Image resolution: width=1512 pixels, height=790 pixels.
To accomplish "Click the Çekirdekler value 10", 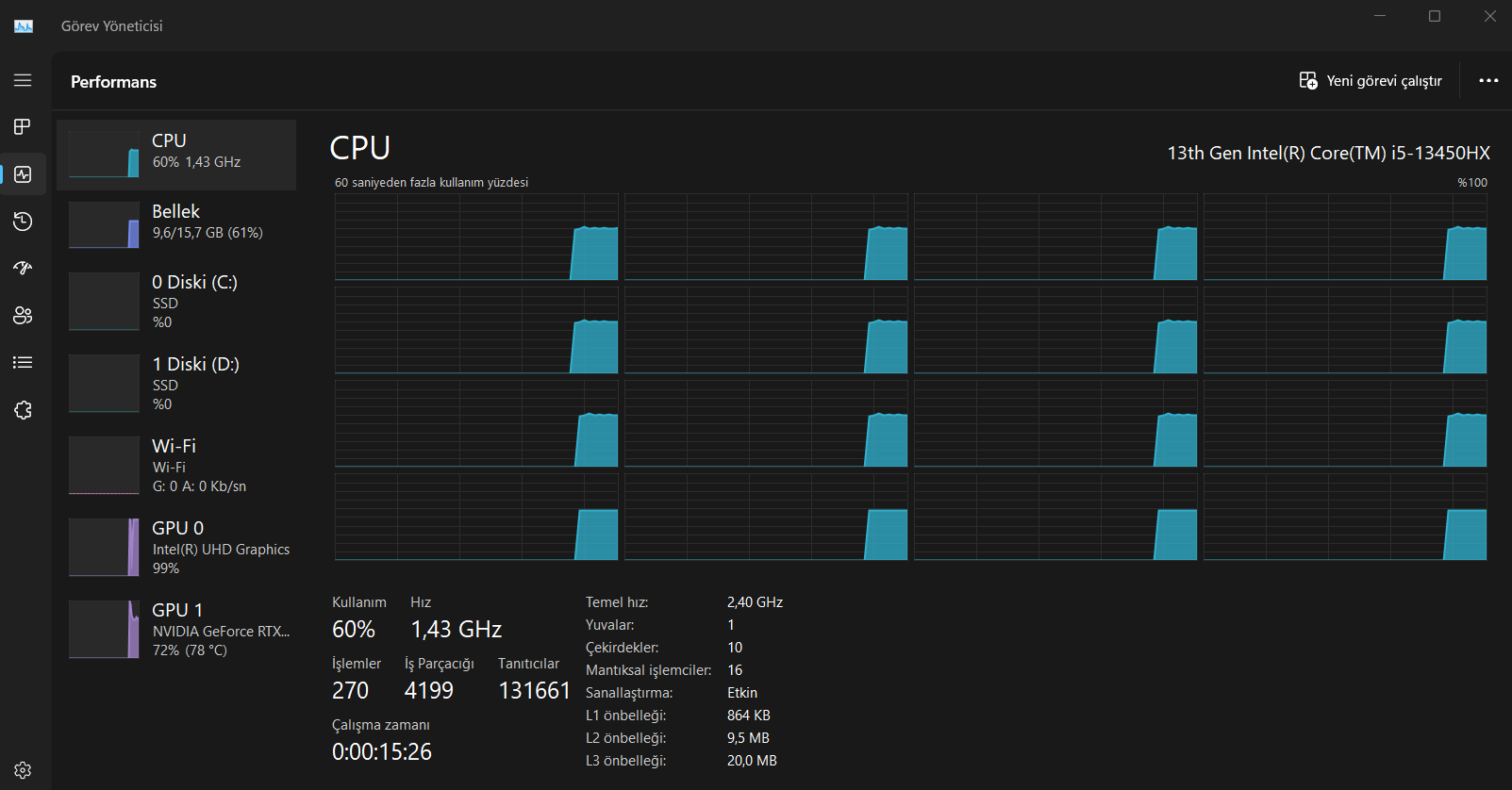I will point(735,648).
